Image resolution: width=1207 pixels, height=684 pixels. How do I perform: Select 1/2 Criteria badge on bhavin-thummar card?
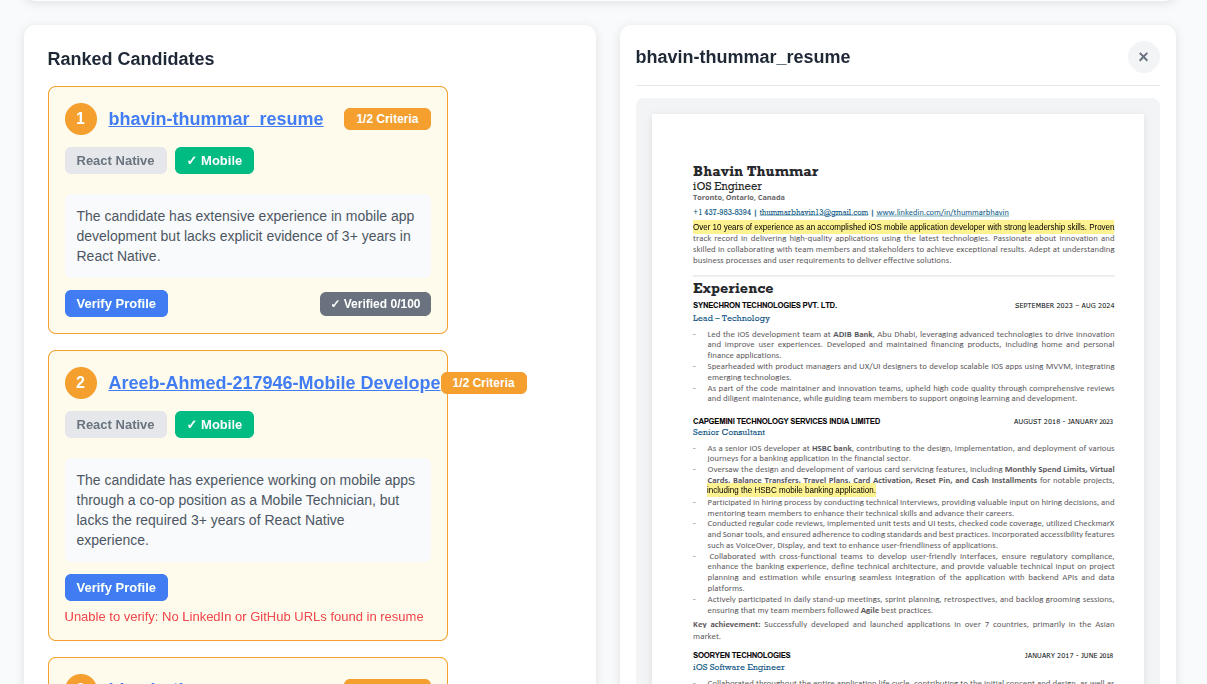(387, 119)
